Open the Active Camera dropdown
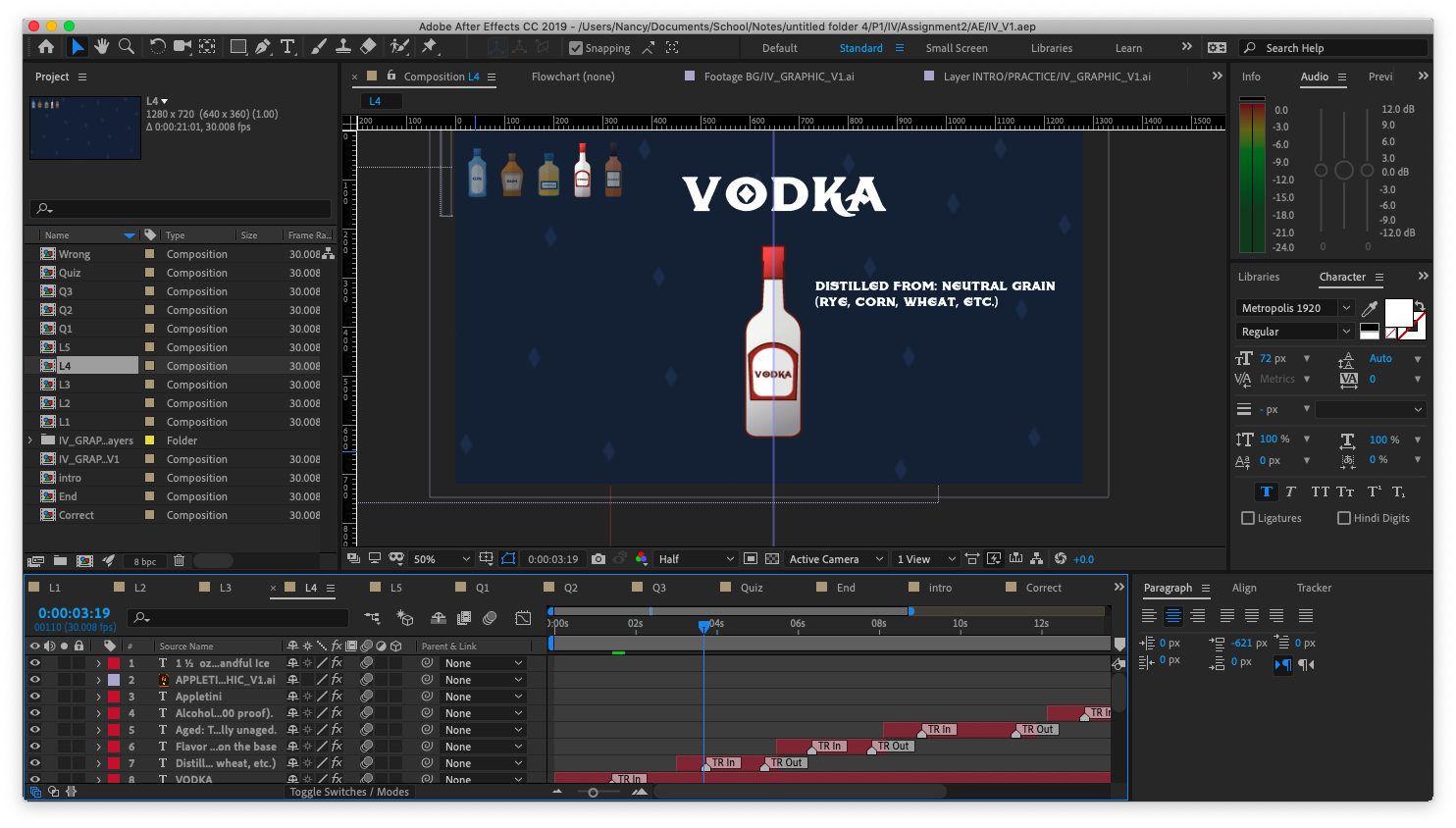The image size is (1456, 828). click(834, 558)
